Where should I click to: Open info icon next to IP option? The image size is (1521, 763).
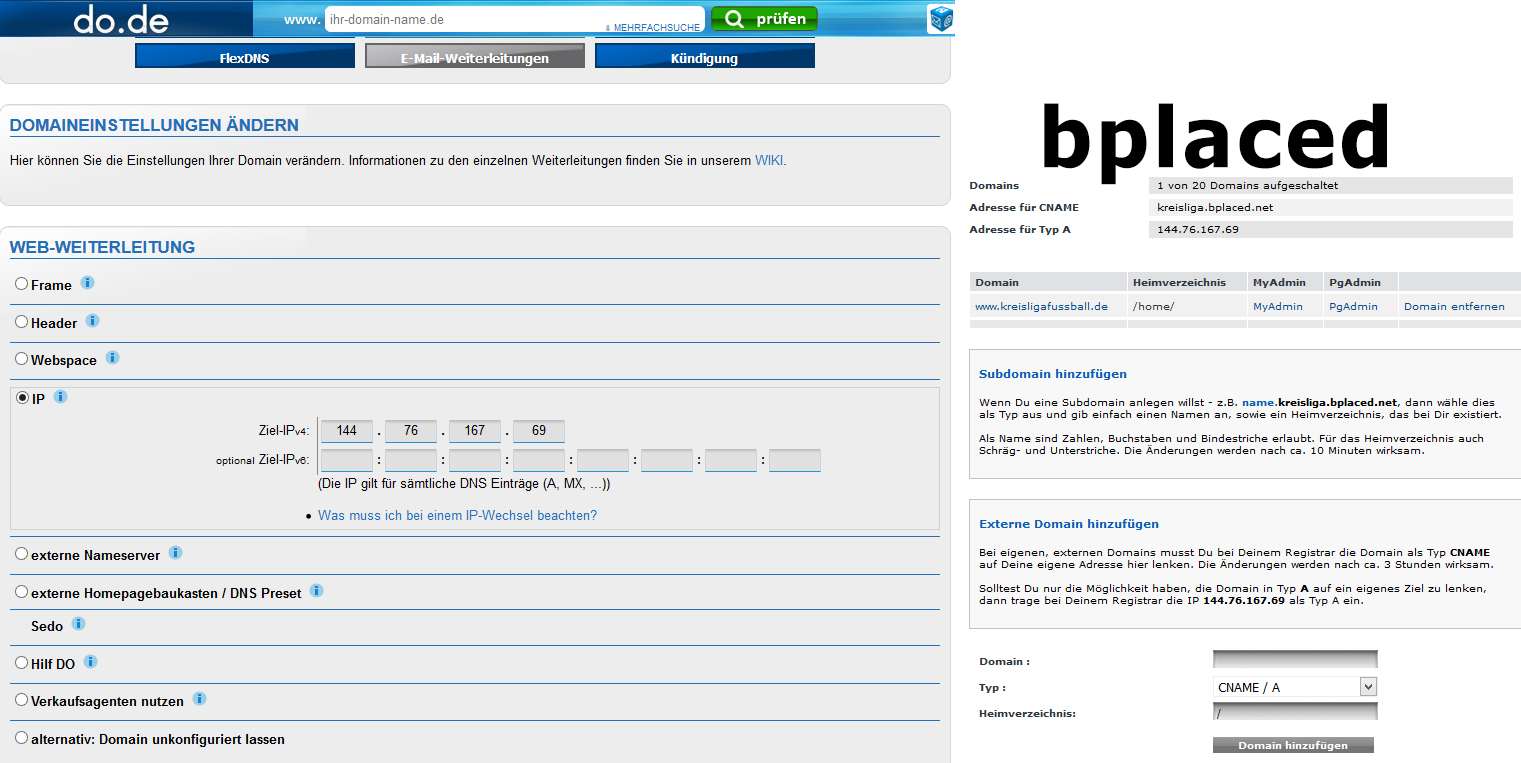(x=61, y=397)
